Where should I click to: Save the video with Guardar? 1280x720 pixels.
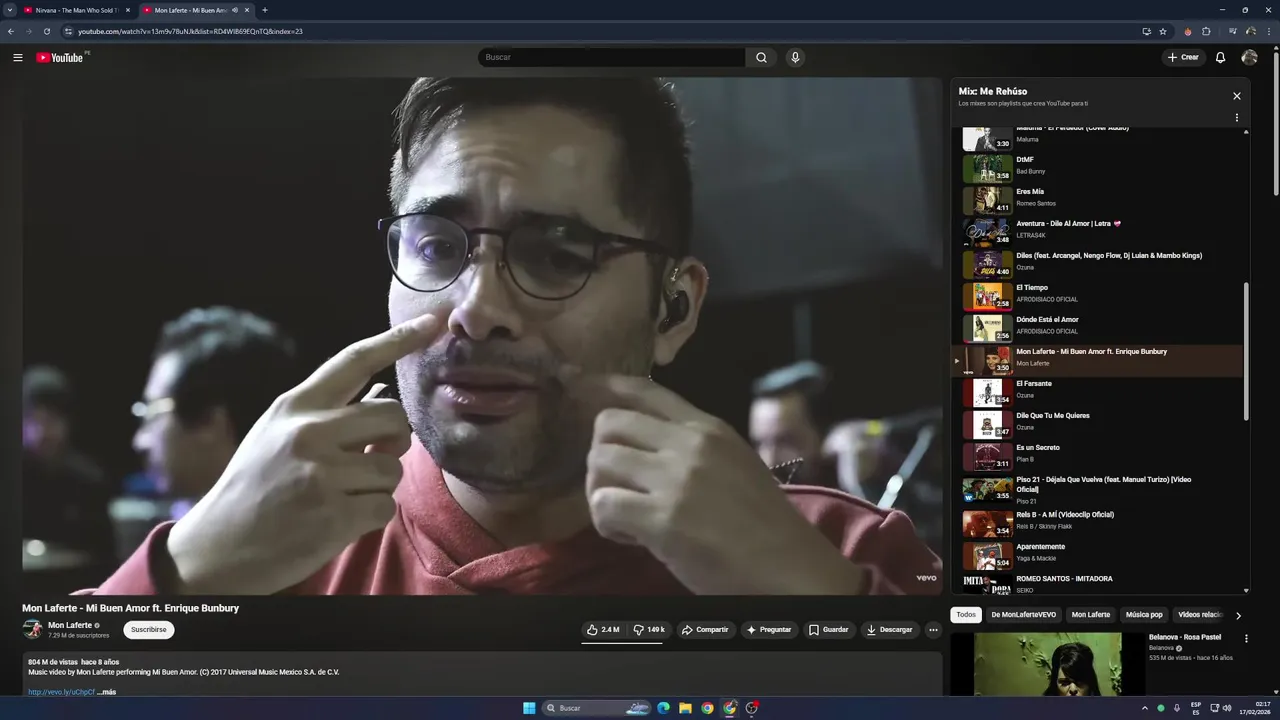tap(829, 630)
